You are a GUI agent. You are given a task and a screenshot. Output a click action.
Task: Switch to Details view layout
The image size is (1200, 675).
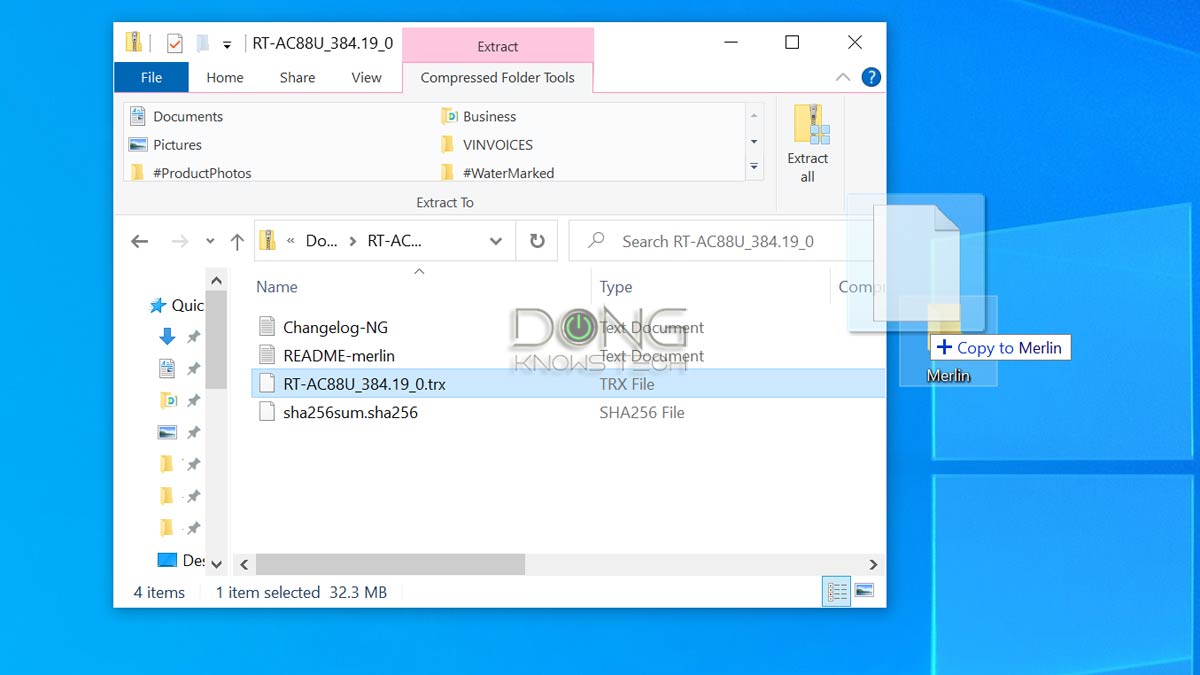[x=836, y=592]
